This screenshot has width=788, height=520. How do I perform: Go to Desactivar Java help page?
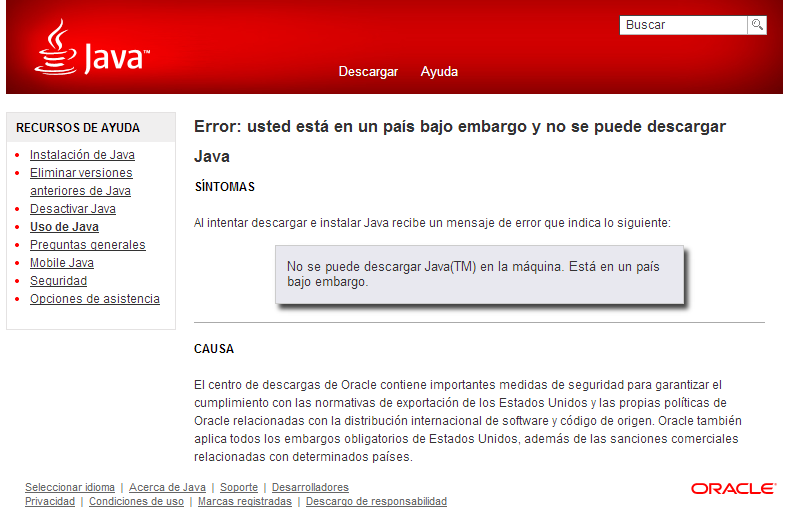click(x=73, y=209)
